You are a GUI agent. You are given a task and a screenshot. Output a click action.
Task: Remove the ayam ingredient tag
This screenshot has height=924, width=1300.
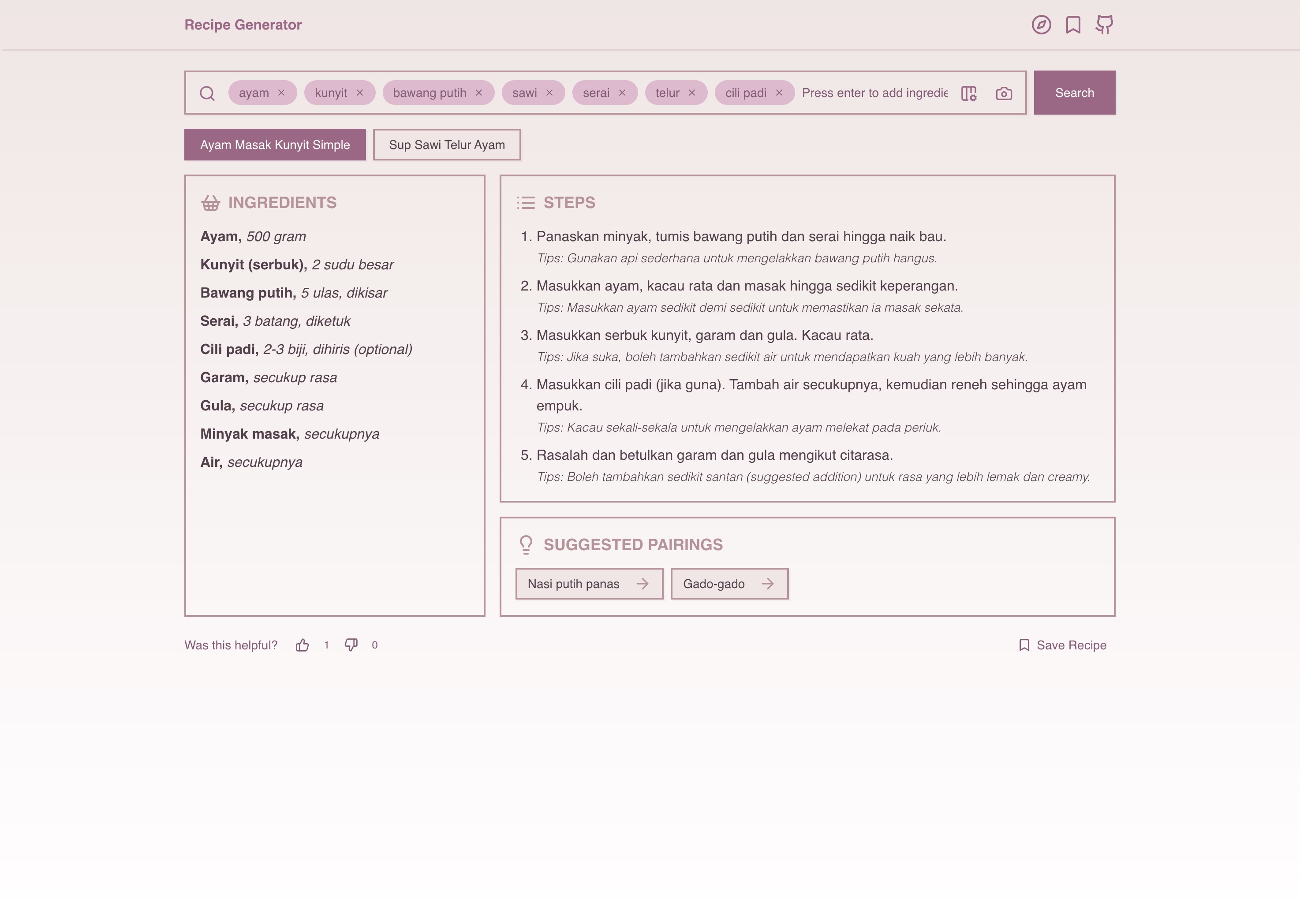[281, 93]
